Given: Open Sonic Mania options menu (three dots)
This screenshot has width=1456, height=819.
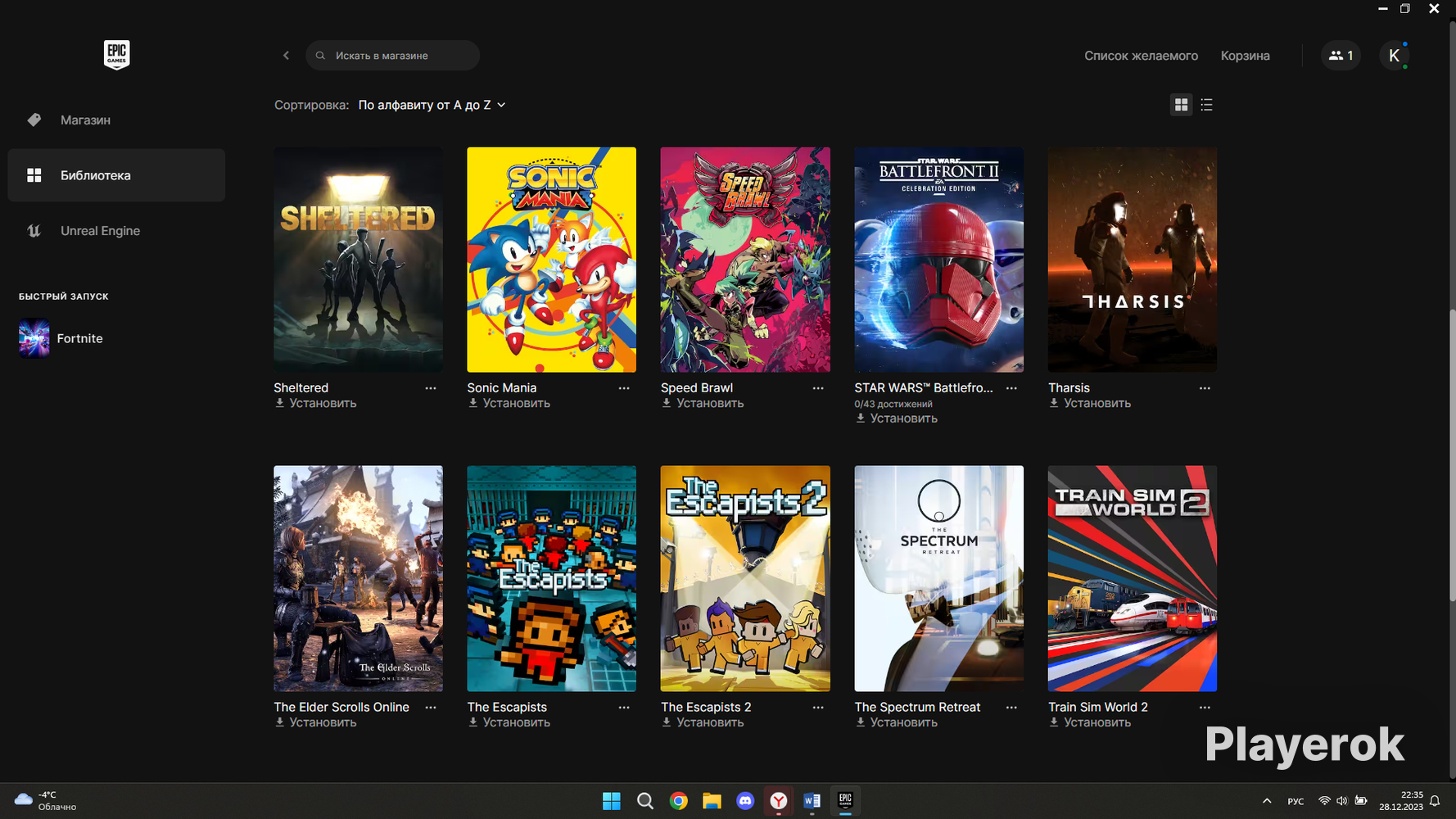Looking at the screenshot, I should tap(624, 388).
